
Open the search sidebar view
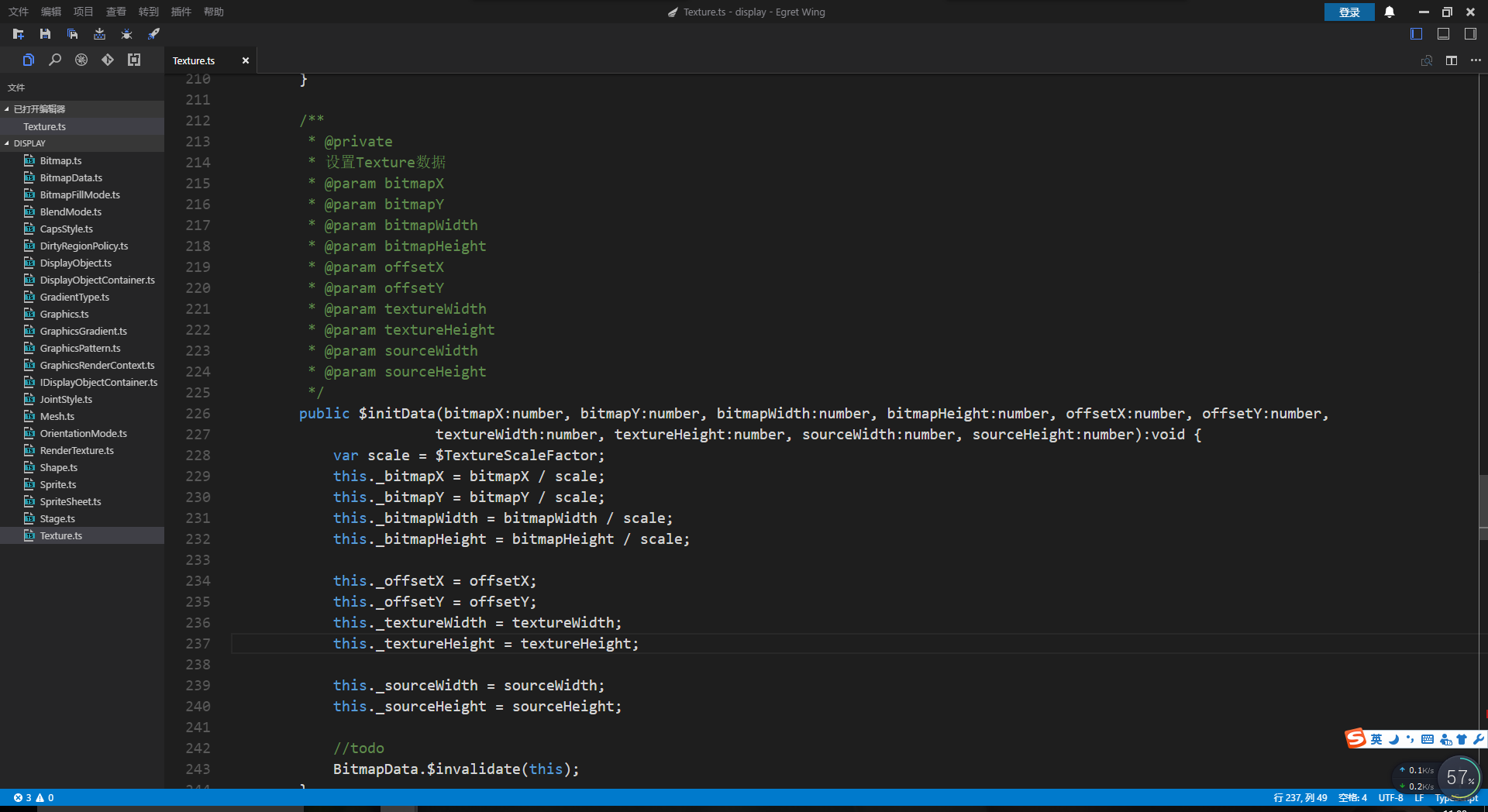coord(55,60)
